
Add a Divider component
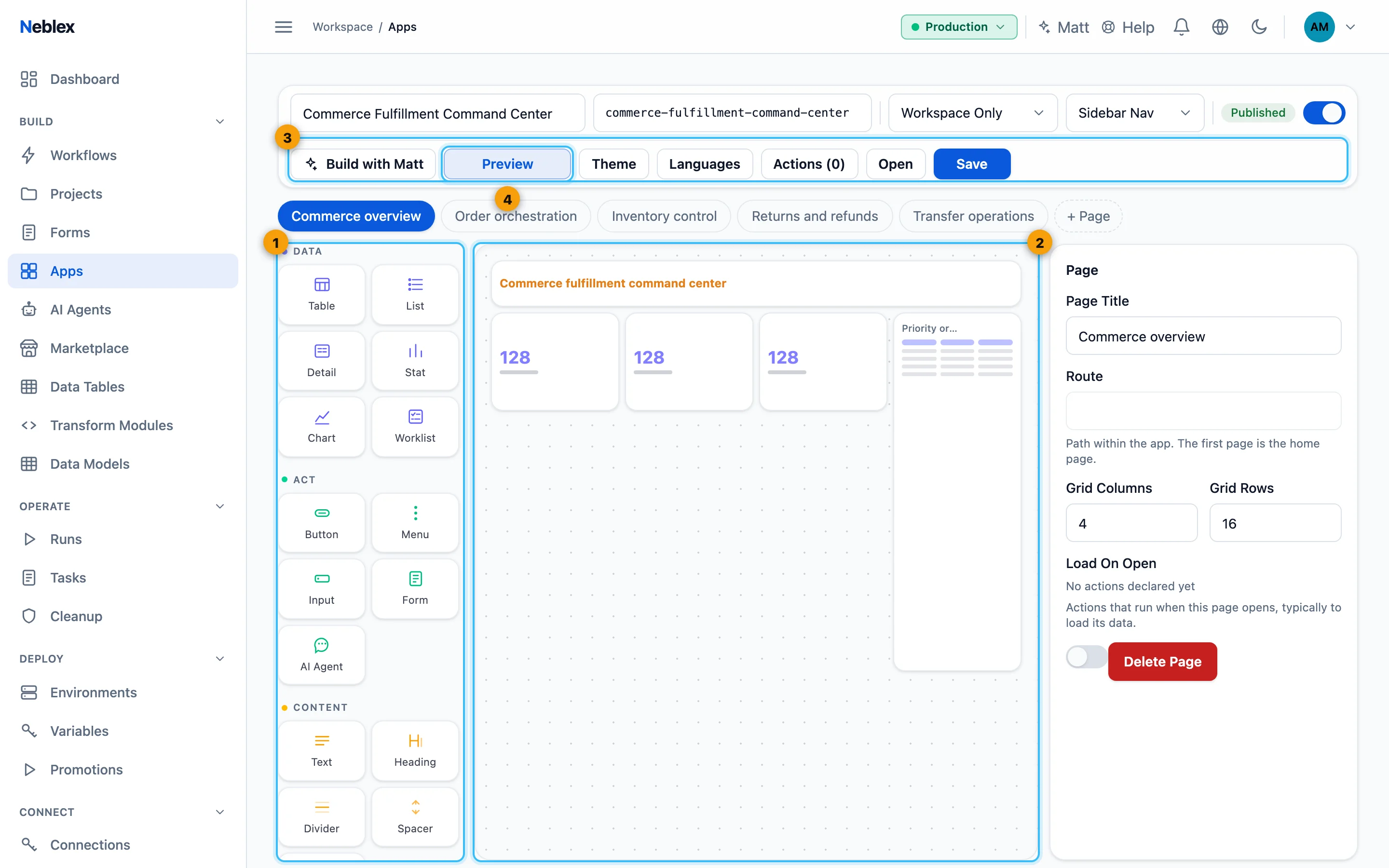click(321, 816)
